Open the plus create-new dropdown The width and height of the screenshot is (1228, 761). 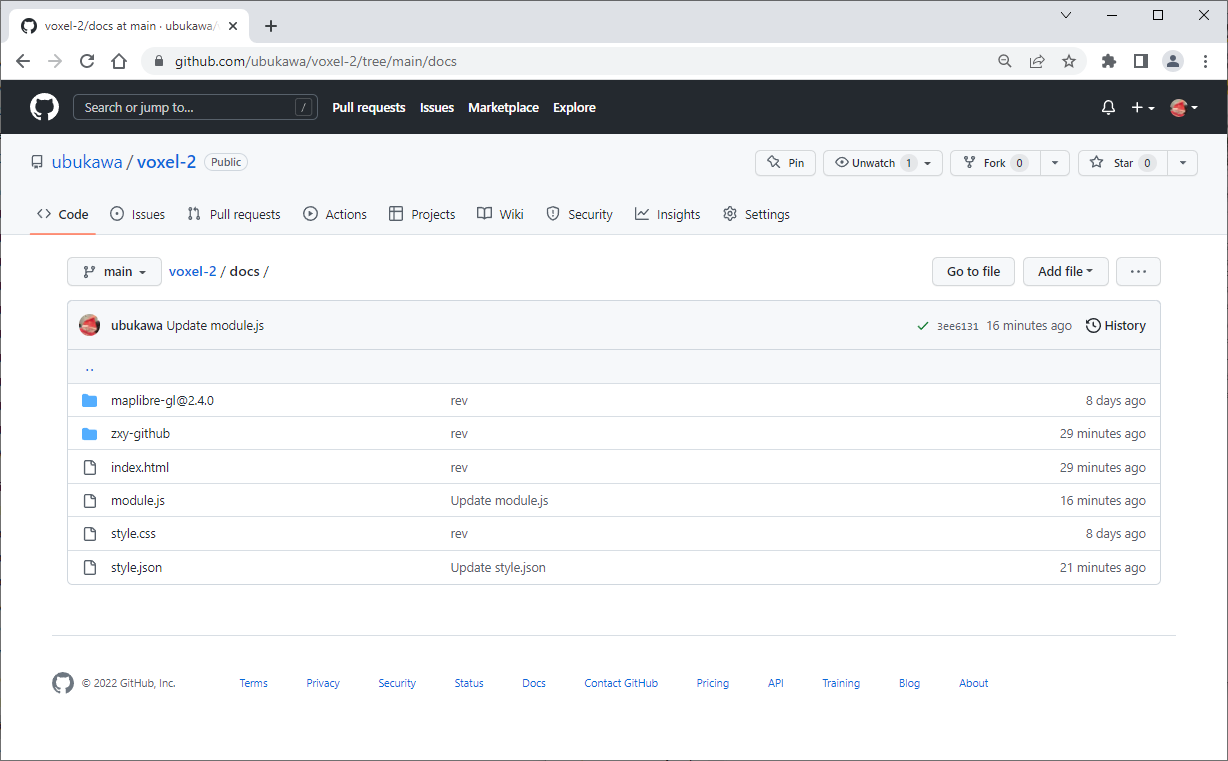pyautogui.click(x=1143, y=107)
